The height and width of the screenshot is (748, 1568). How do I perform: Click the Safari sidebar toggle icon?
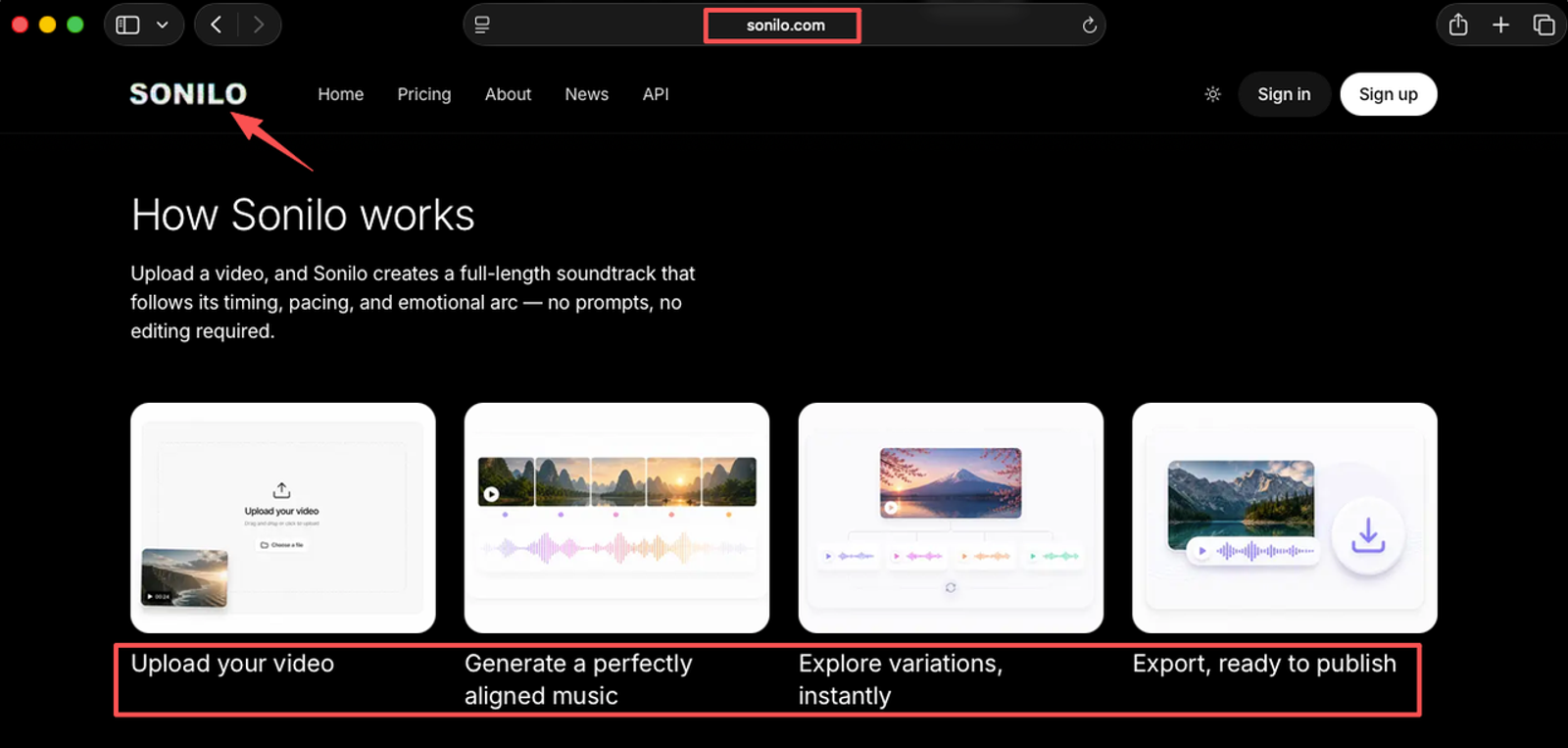127,25
